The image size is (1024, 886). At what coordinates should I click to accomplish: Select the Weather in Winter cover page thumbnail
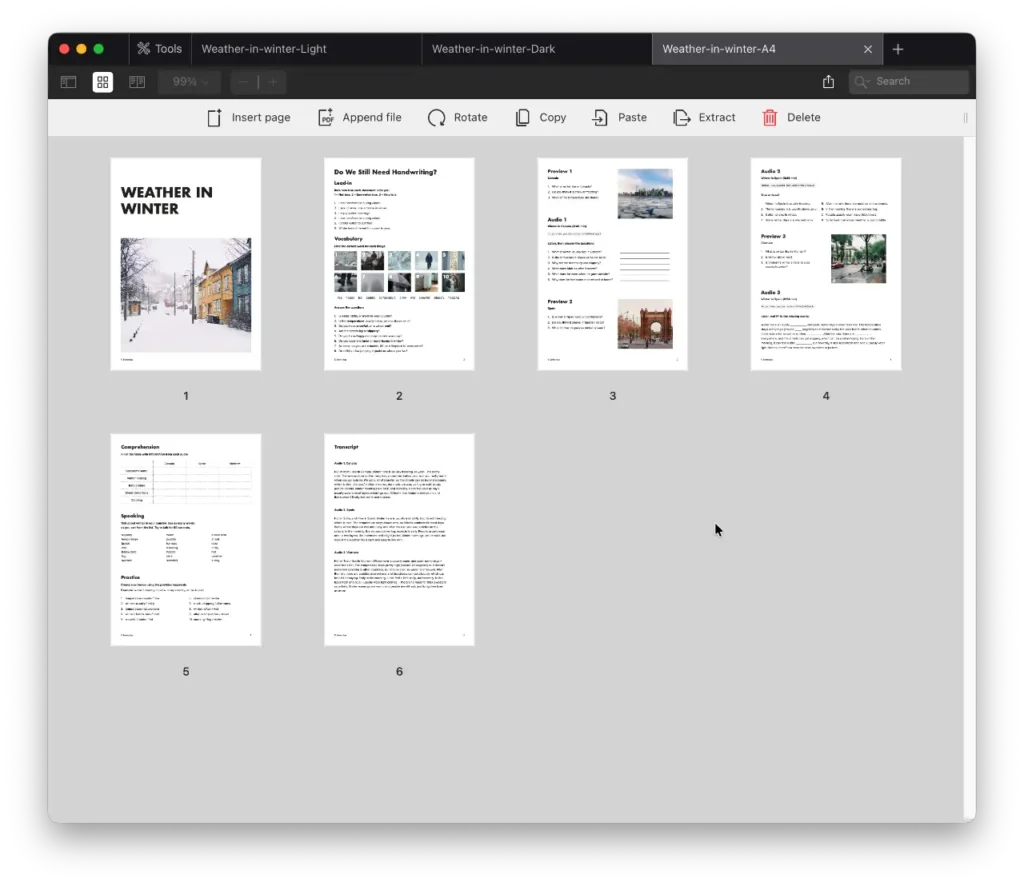pos(186,264)
